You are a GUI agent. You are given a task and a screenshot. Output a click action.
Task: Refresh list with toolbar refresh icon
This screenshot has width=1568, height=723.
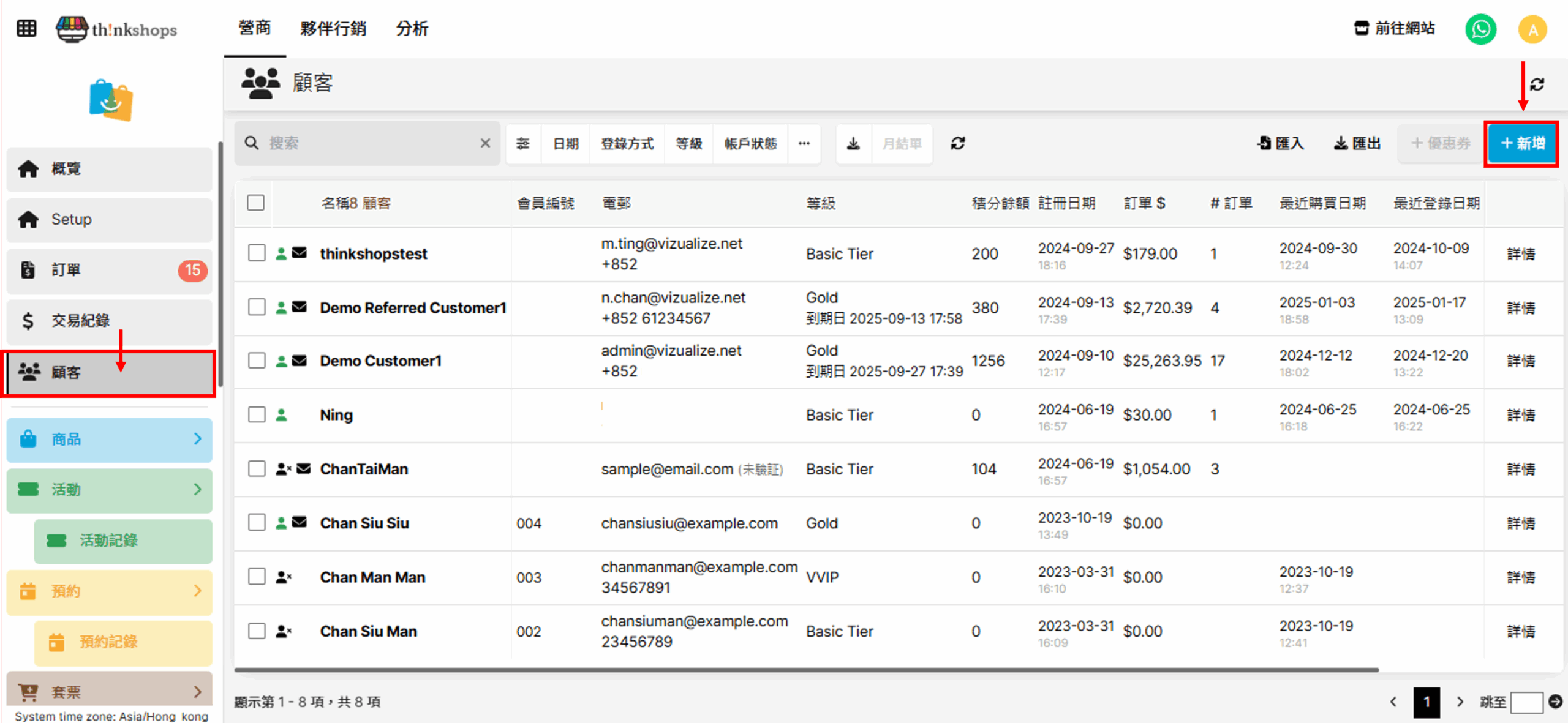click(957, 143)
